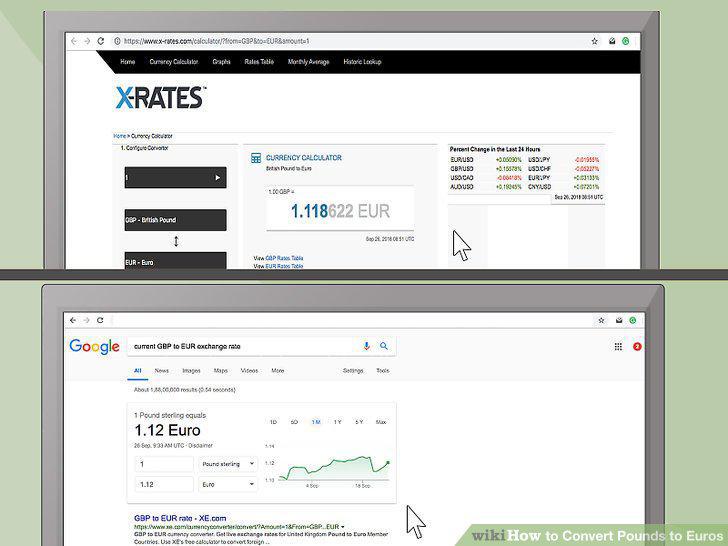The width and height of the screenshot is (728, 546).
Task: Reload the Google browser page
Action: click(x=100, y=320)
